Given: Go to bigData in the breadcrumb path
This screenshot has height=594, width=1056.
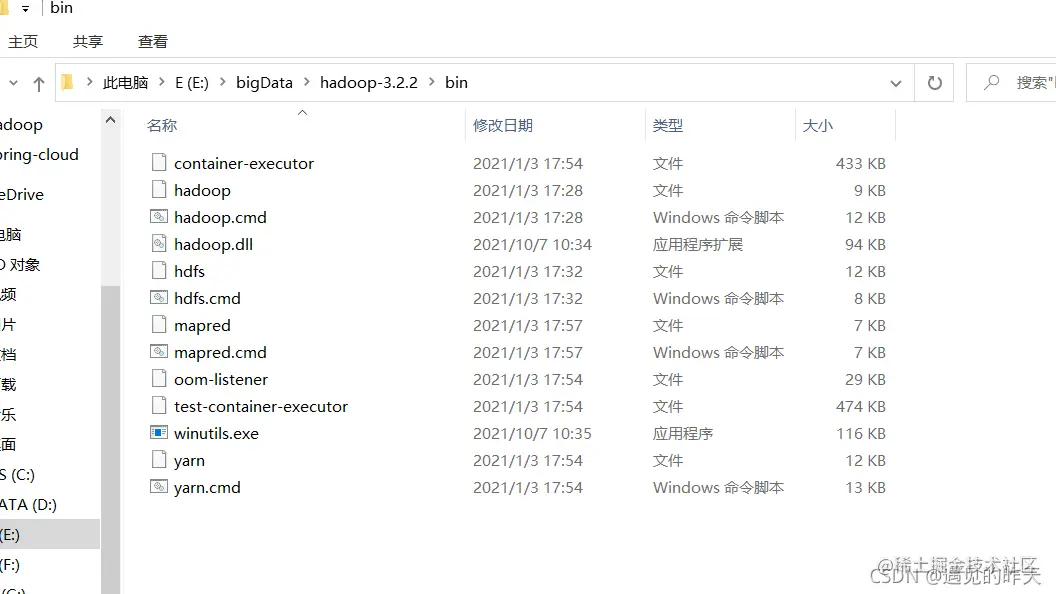Looking at the screenshot, I should pyautogui.click(x=264, y=82).
